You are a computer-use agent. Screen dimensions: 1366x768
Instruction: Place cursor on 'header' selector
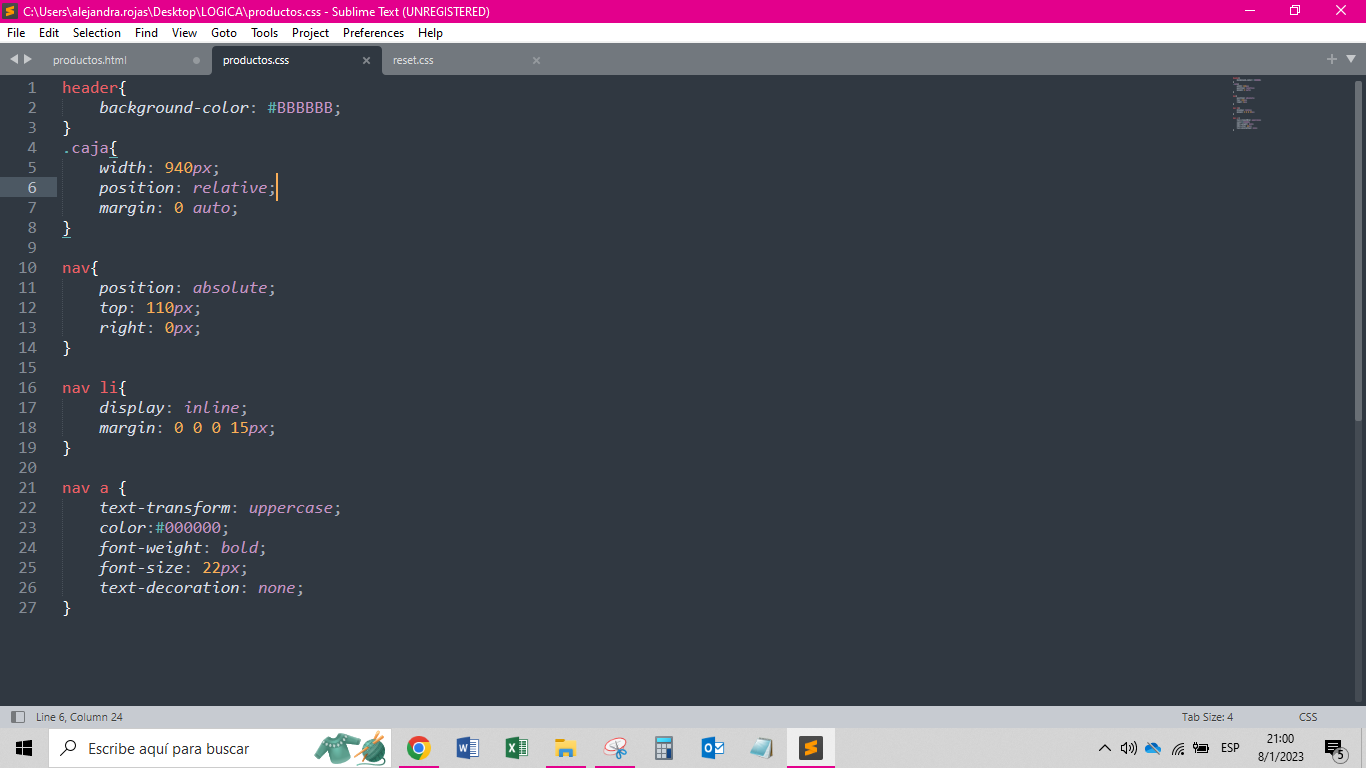pyautogui.click(x=90, y=88)
